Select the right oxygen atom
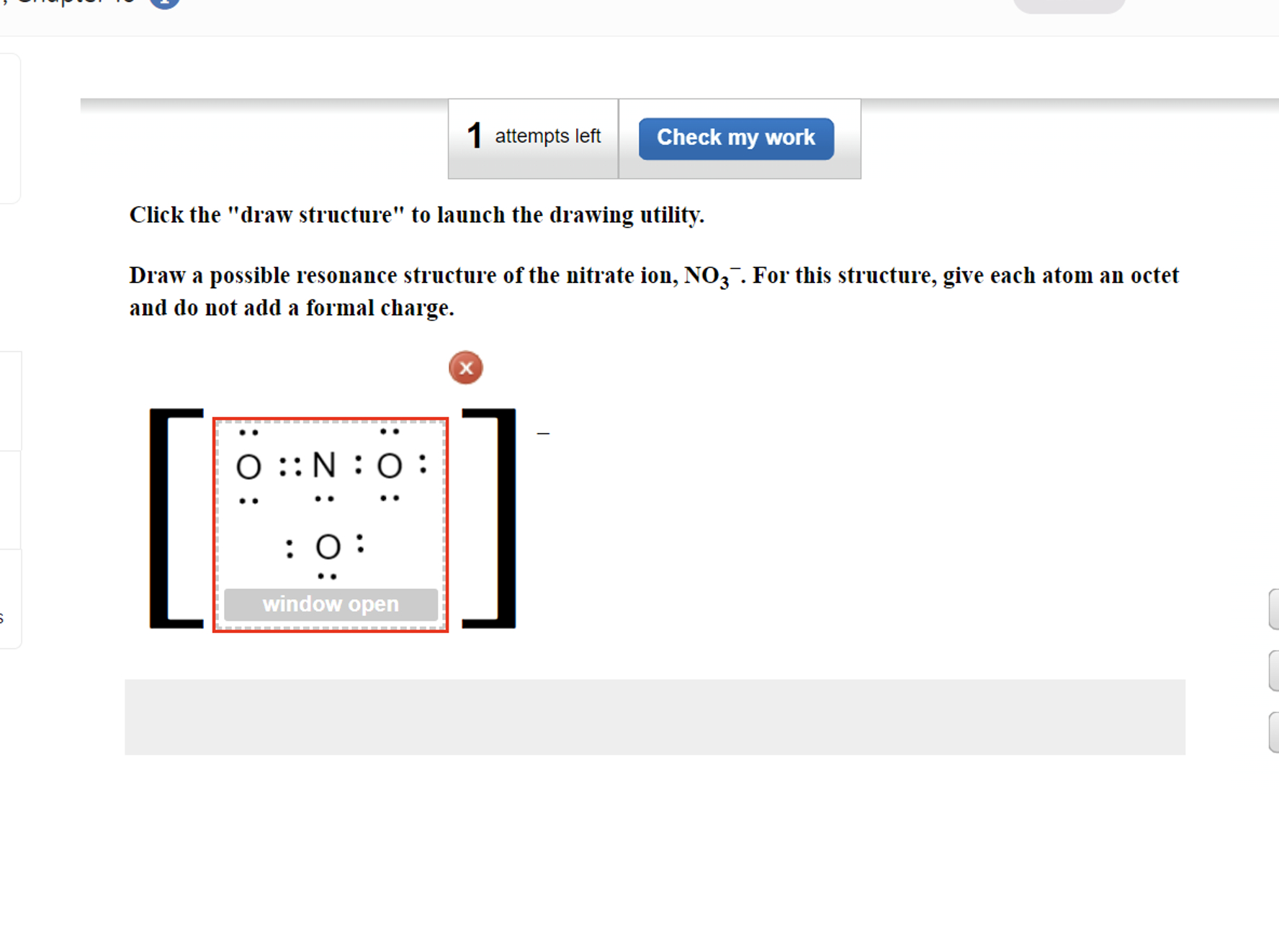 coord(389,466)
